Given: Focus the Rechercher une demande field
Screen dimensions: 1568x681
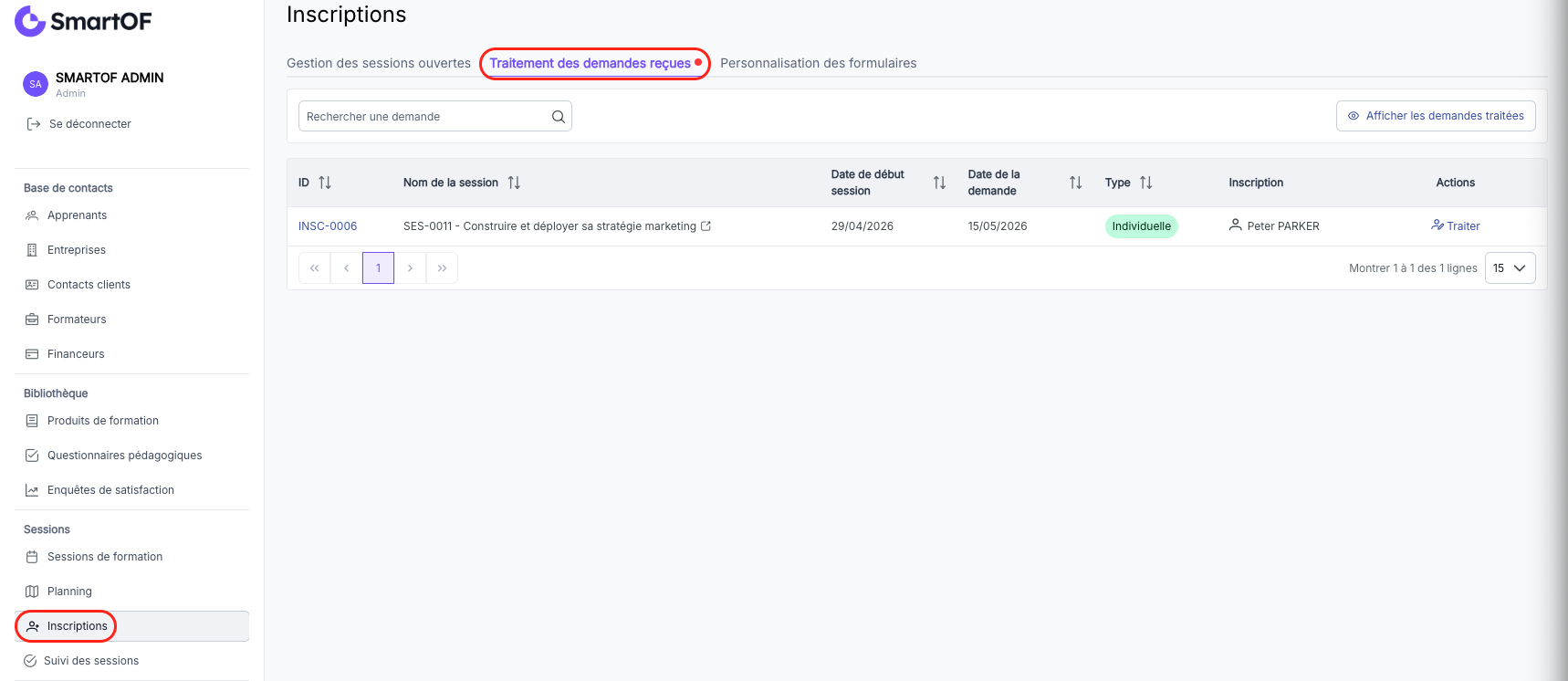Looking at the screenshot, I should tap(435, 116).
